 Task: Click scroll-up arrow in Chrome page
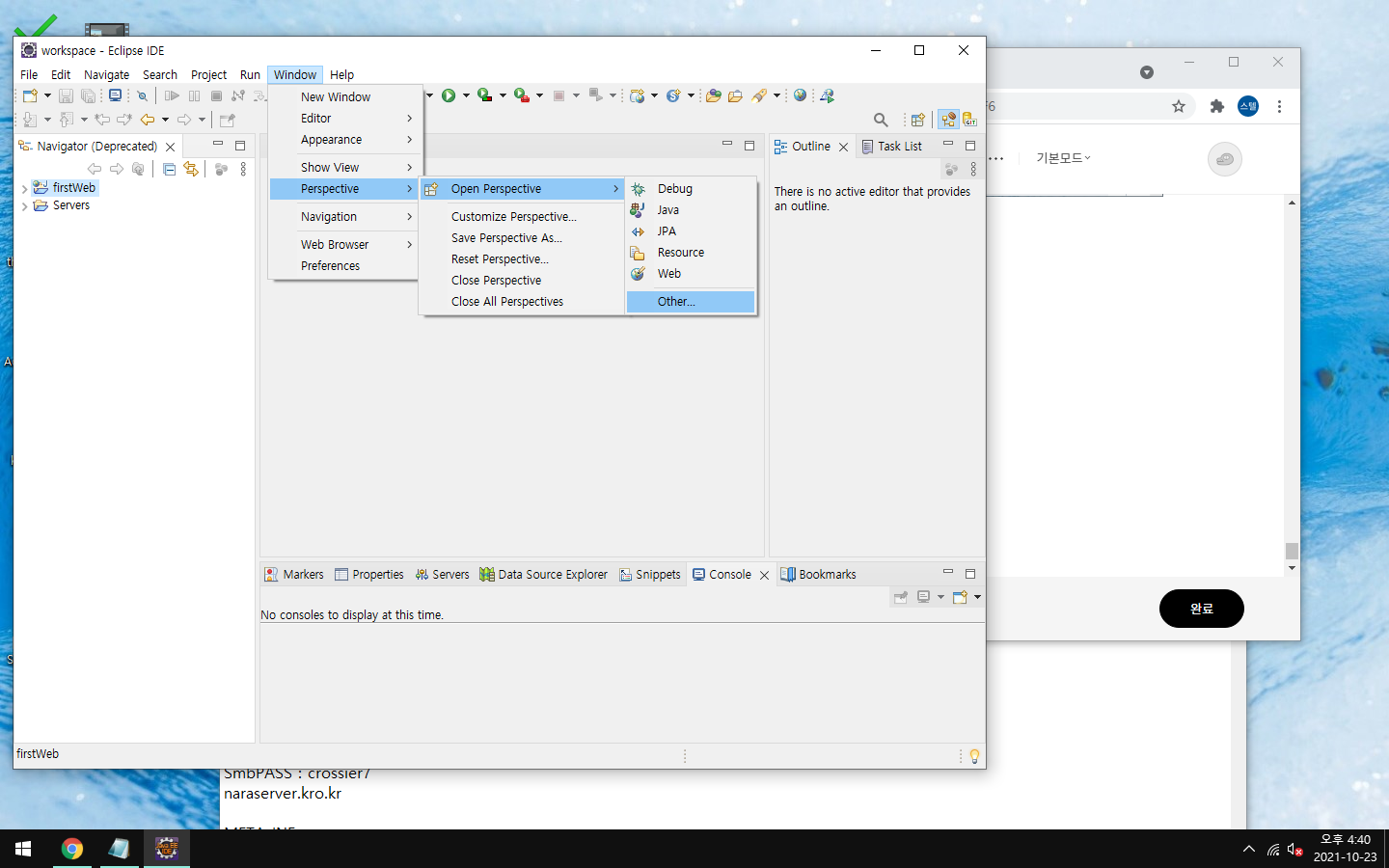pos(1292,203)
